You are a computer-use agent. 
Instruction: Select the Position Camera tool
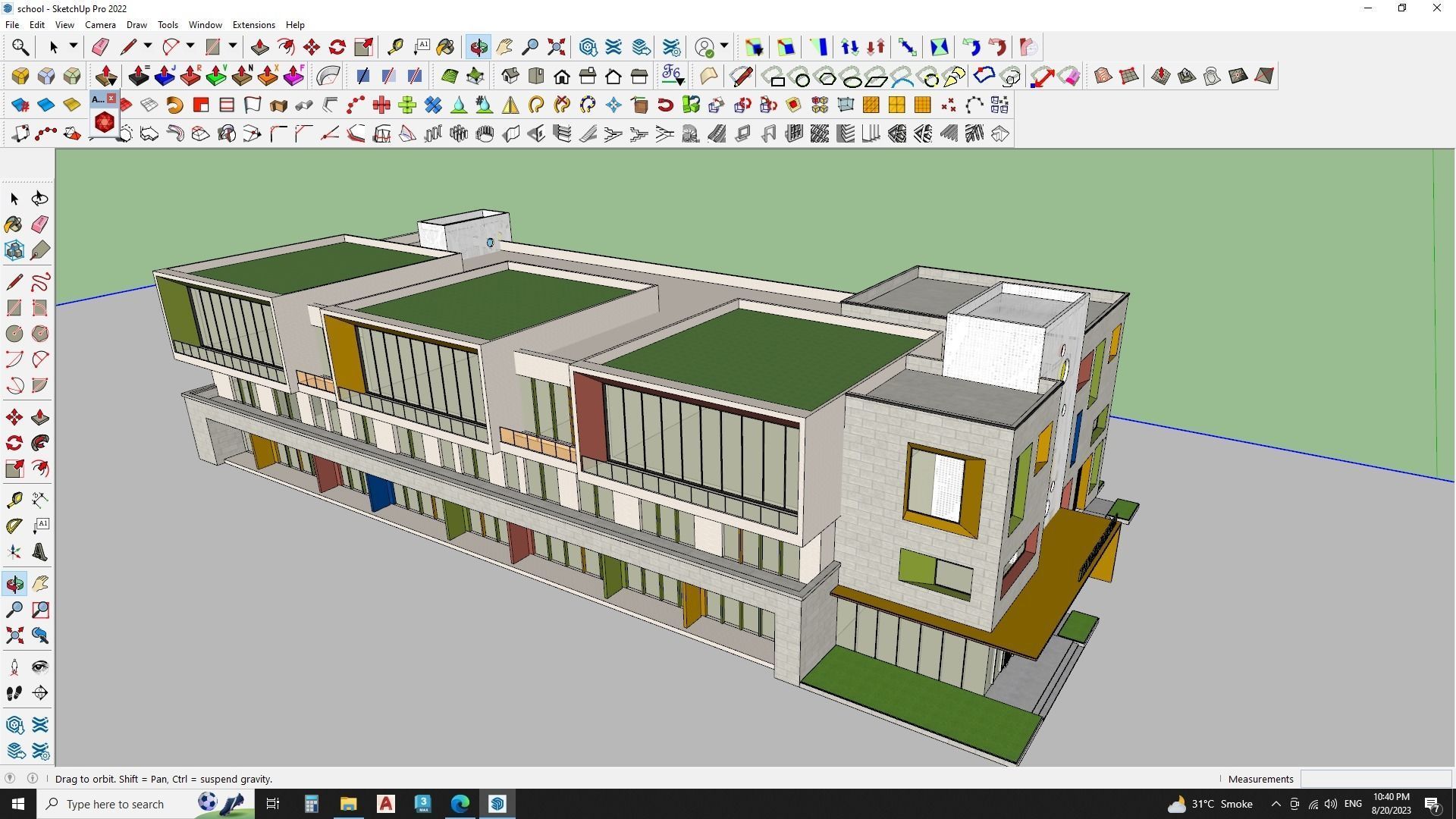[x=14, y=667]
